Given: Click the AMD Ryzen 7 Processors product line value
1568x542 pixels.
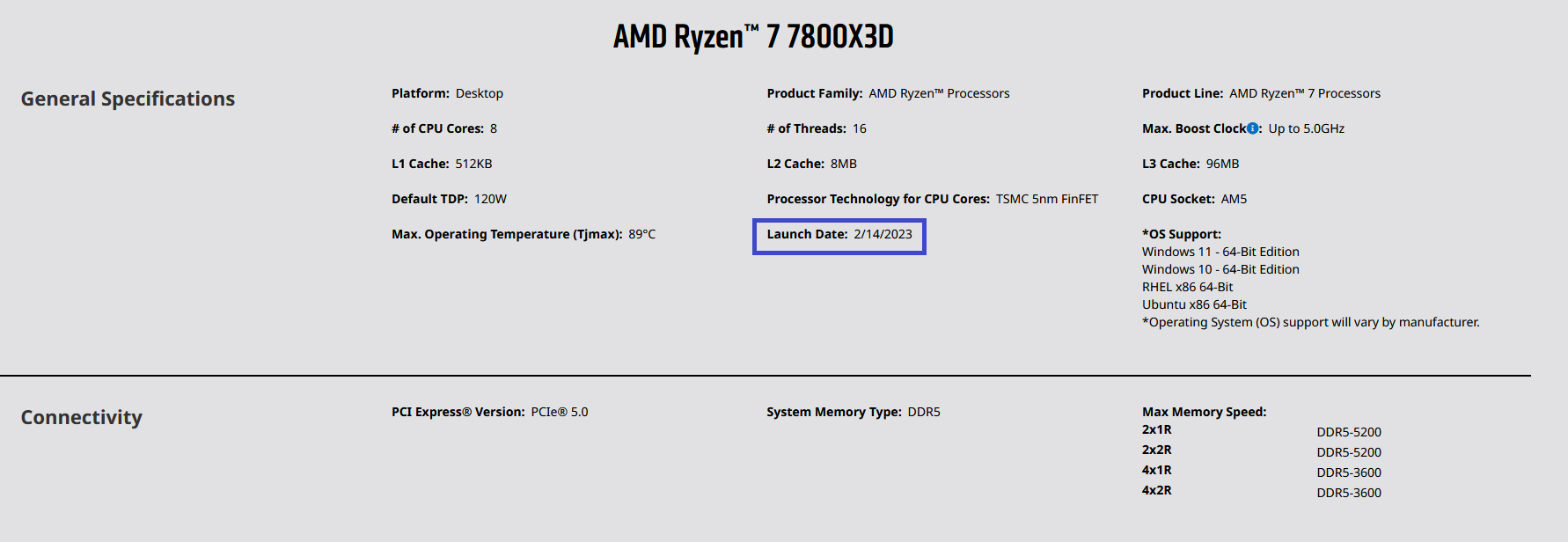Looking at the screenshot, I should tap(1304, 93).
